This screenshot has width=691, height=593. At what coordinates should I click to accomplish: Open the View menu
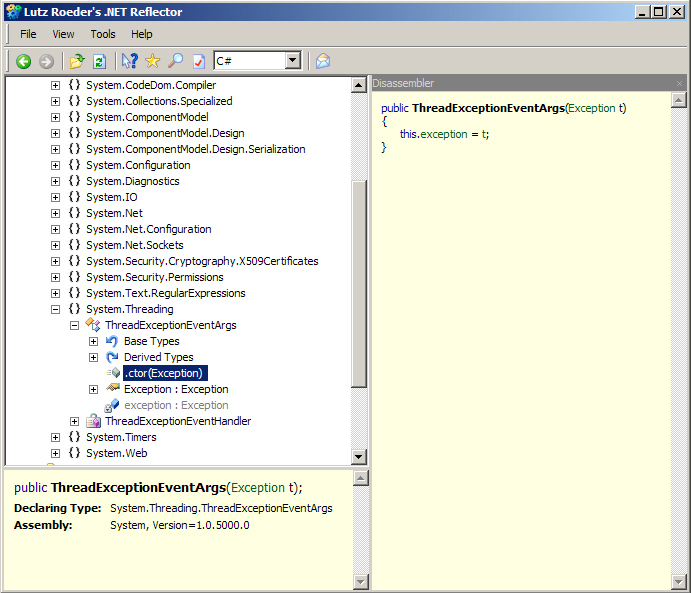63,34
